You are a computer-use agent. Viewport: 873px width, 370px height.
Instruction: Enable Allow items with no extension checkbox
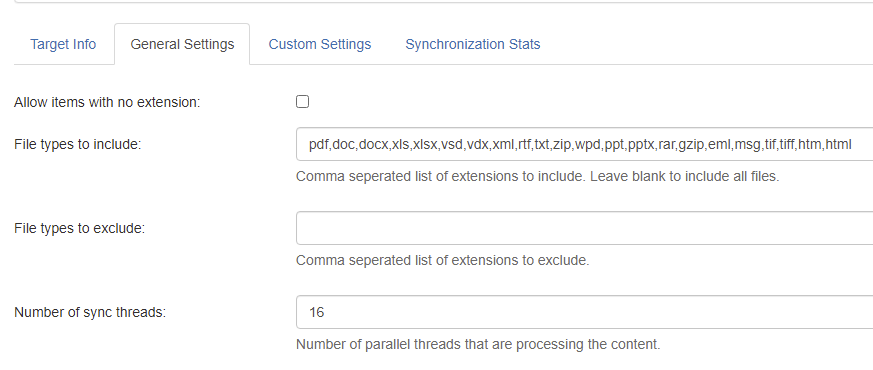pyautogui.click(x=302, y=101)
